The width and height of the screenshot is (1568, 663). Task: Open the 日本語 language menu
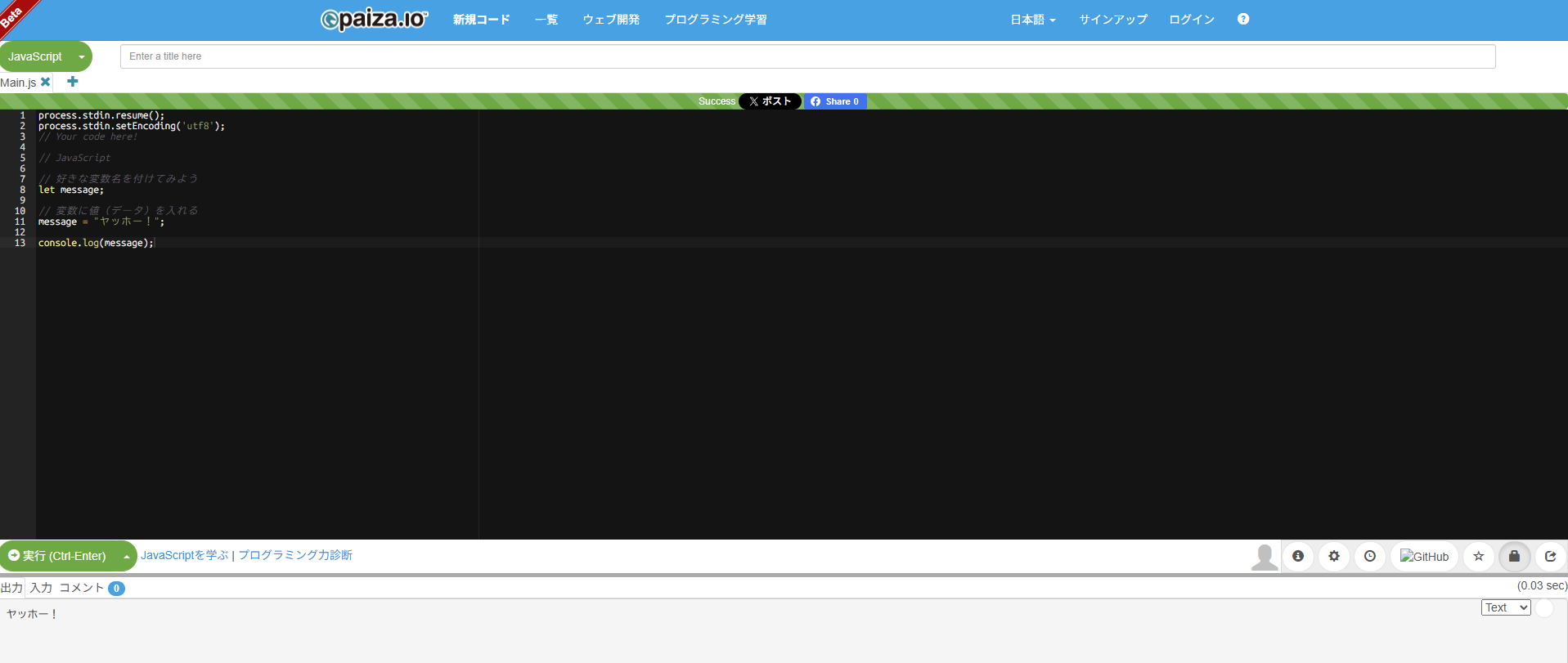tap(1033, 20)
